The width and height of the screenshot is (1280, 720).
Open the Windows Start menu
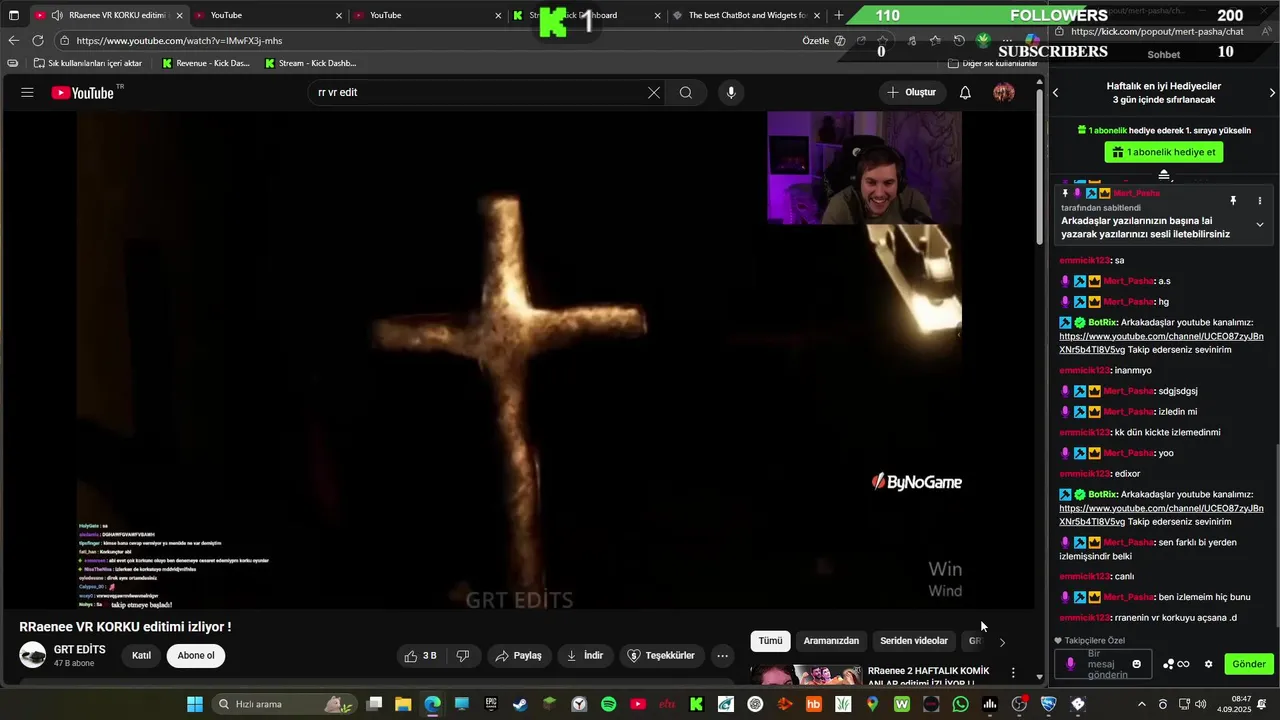(195, 704)
